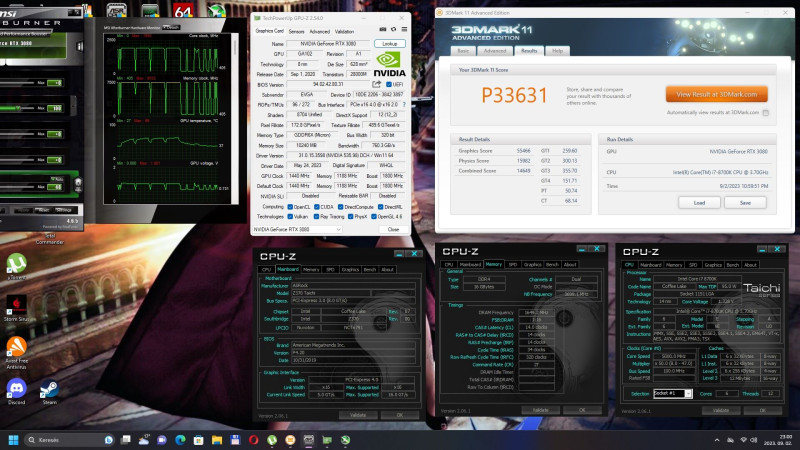Toggle Ray Tracing checkbox in GPU-Z
Image resolution: width=800 pixels, height=450 pixels.
(316, 216)
